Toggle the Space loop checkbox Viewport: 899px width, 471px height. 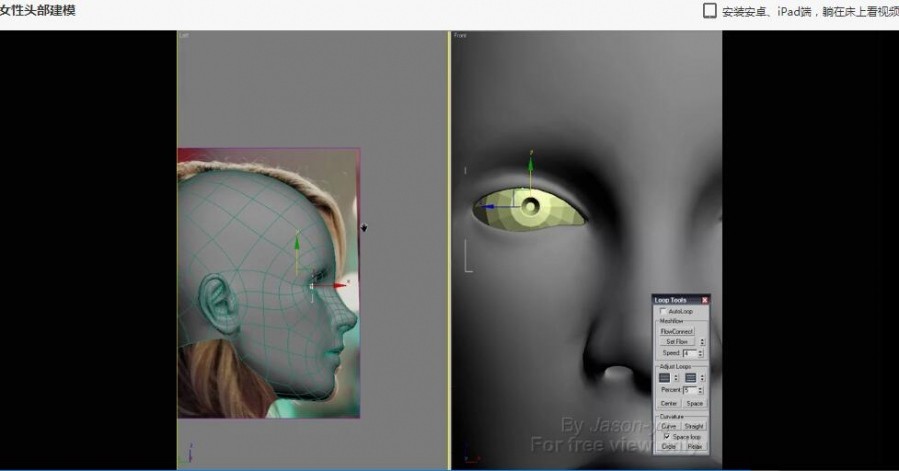667,437
